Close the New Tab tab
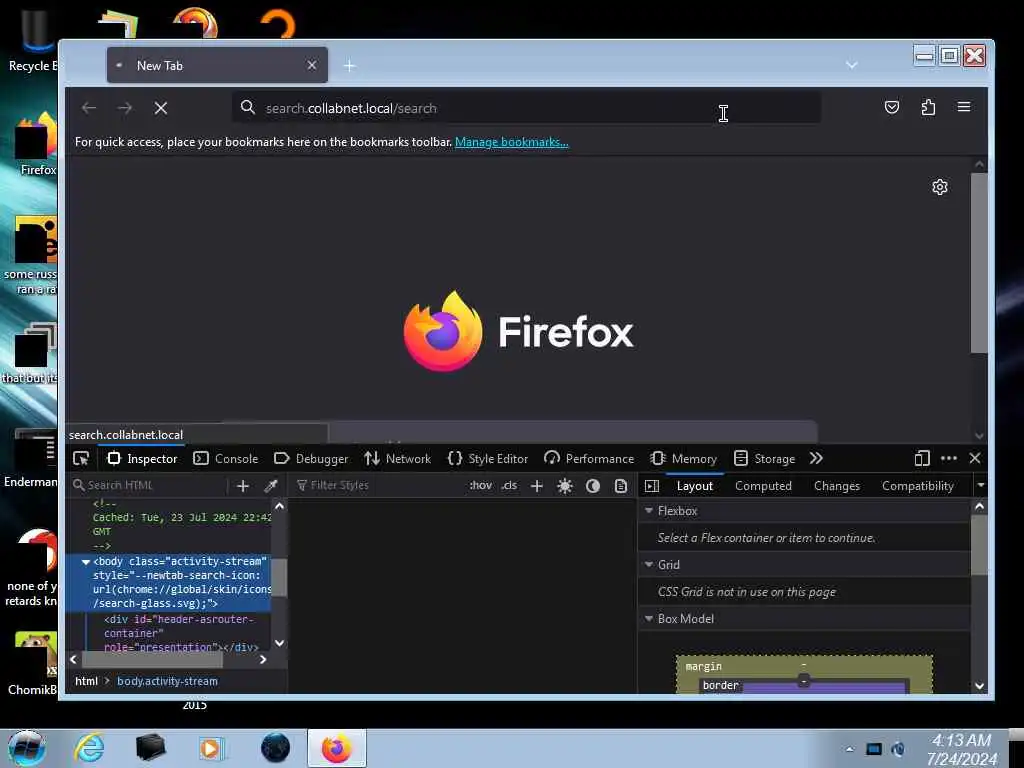The image size is (1024, 768). (312, 65)
